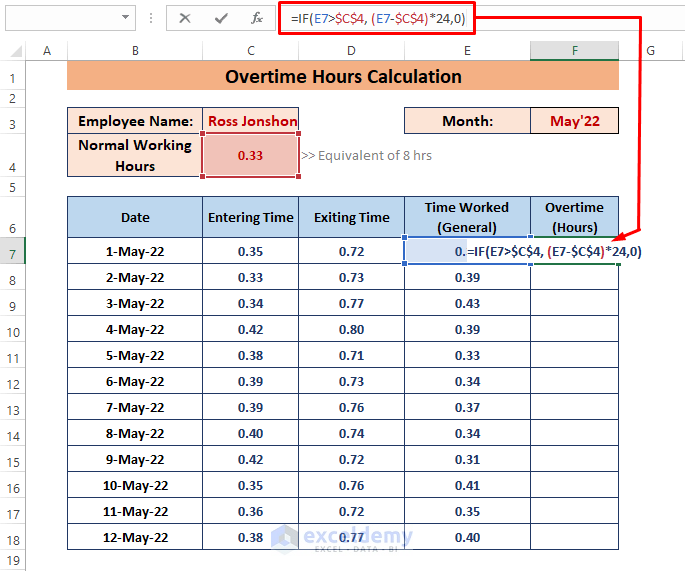The height and width of the screenshot is (571, 685).
Task: Select exiting time 0.72 for 1-May-22
Action: 351,251
